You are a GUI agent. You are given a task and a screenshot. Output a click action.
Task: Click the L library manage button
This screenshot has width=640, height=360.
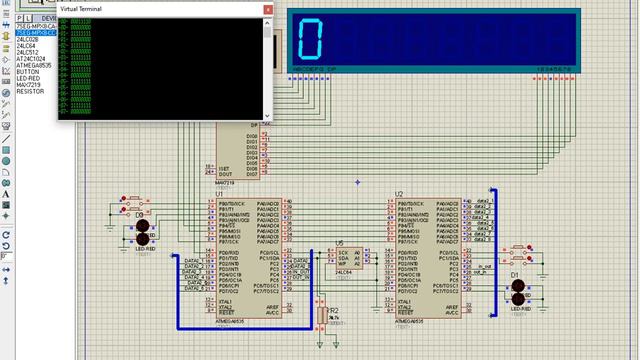(x=28, y=18)
